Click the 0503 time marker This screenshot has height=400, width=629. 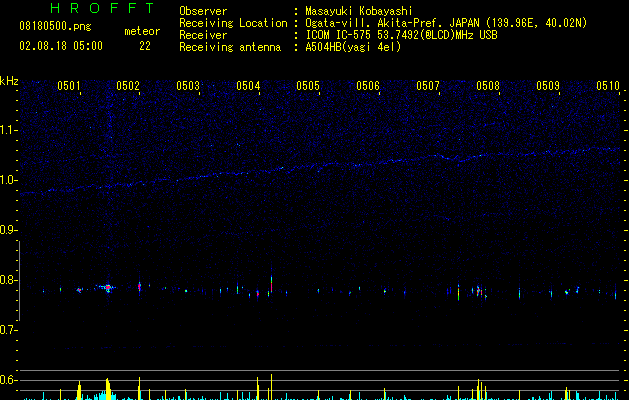(x=188, y=85)
